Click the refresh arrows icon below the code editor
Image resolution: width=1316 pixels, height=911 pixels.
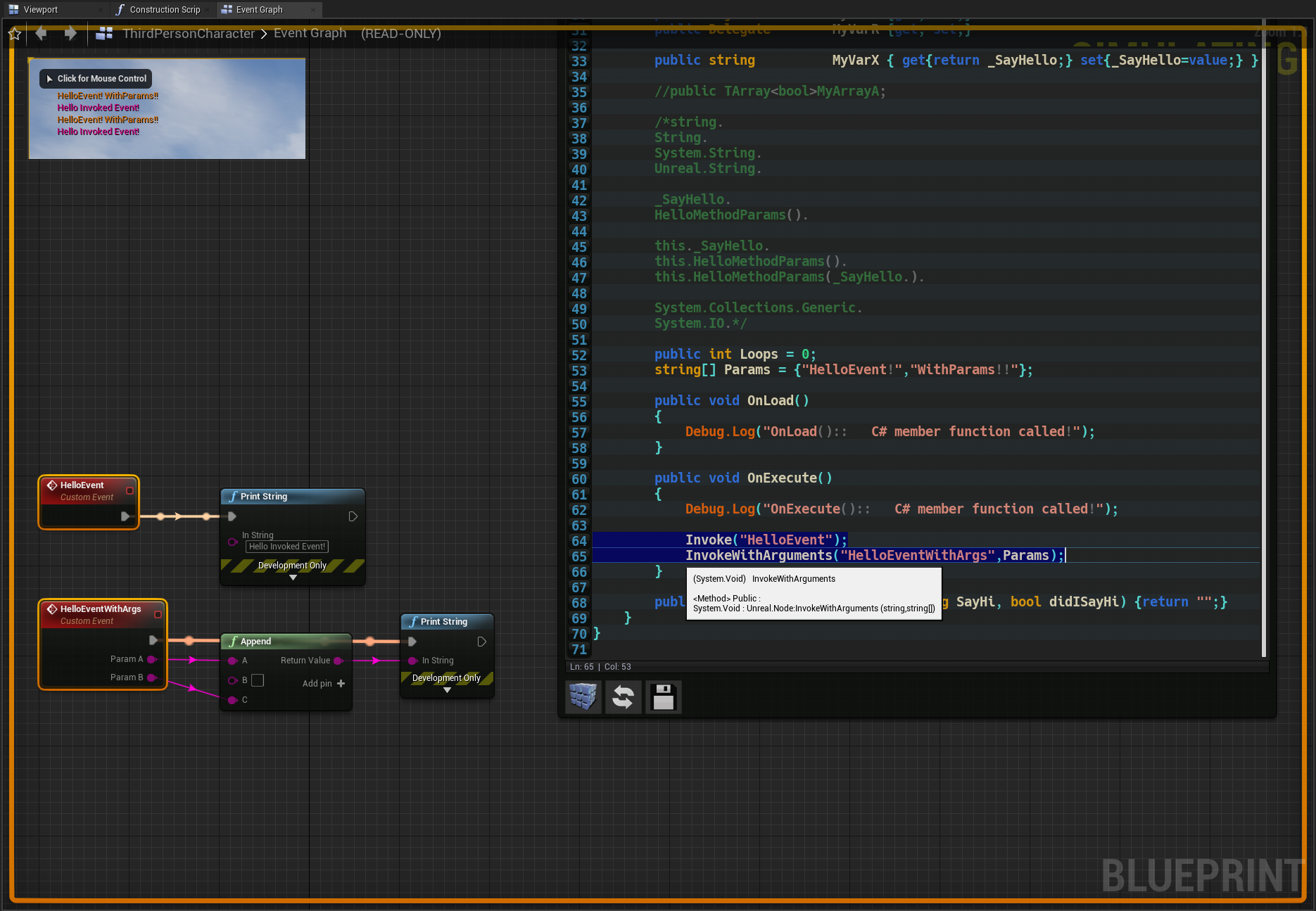click(623, 697)
